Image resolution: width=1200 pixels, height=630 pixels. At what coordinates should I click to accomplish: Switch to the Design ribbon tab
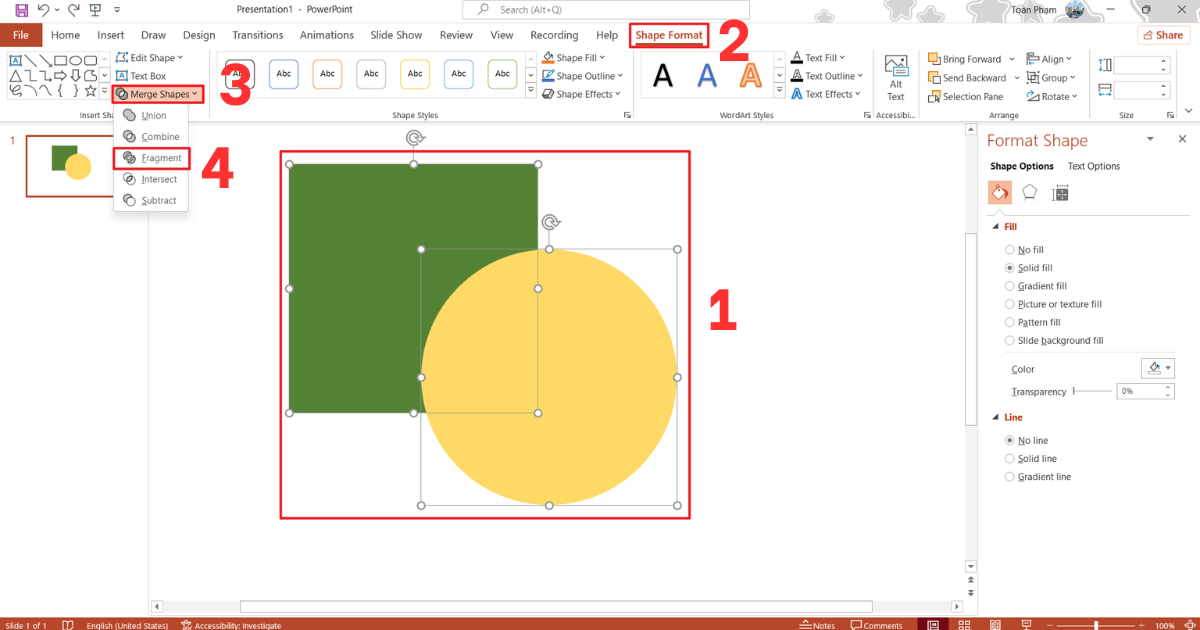(x=199, y=35)
